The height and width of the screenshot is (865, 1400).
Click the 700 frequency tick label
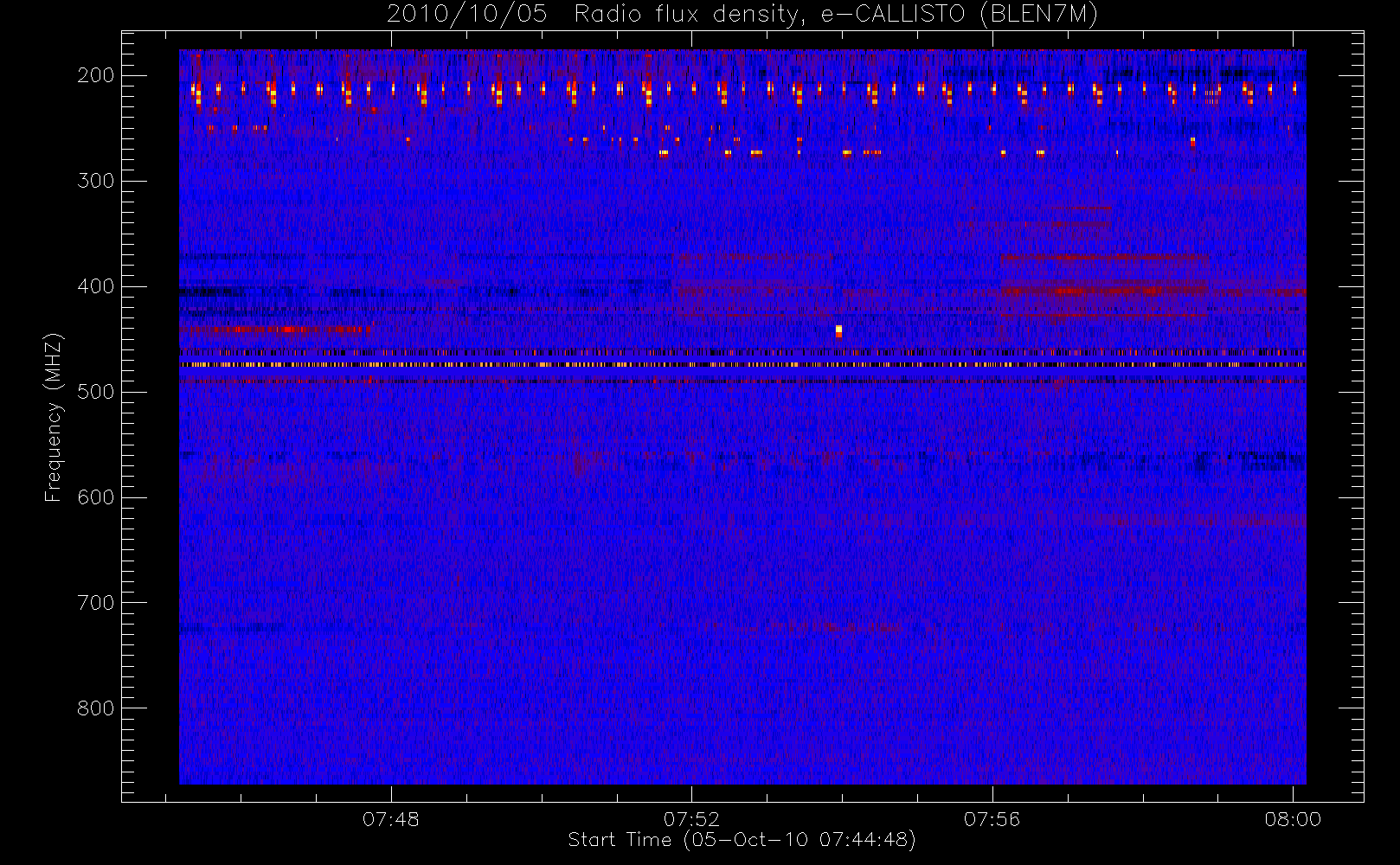click(96, 603)
